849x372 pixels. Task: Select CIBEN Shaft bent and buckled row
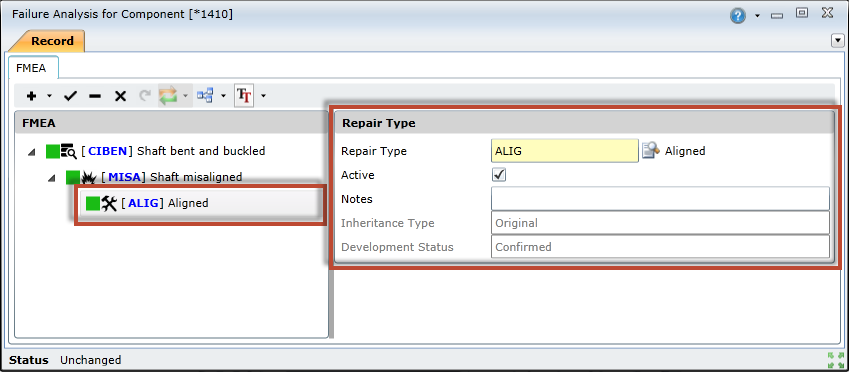coord(173,151)
